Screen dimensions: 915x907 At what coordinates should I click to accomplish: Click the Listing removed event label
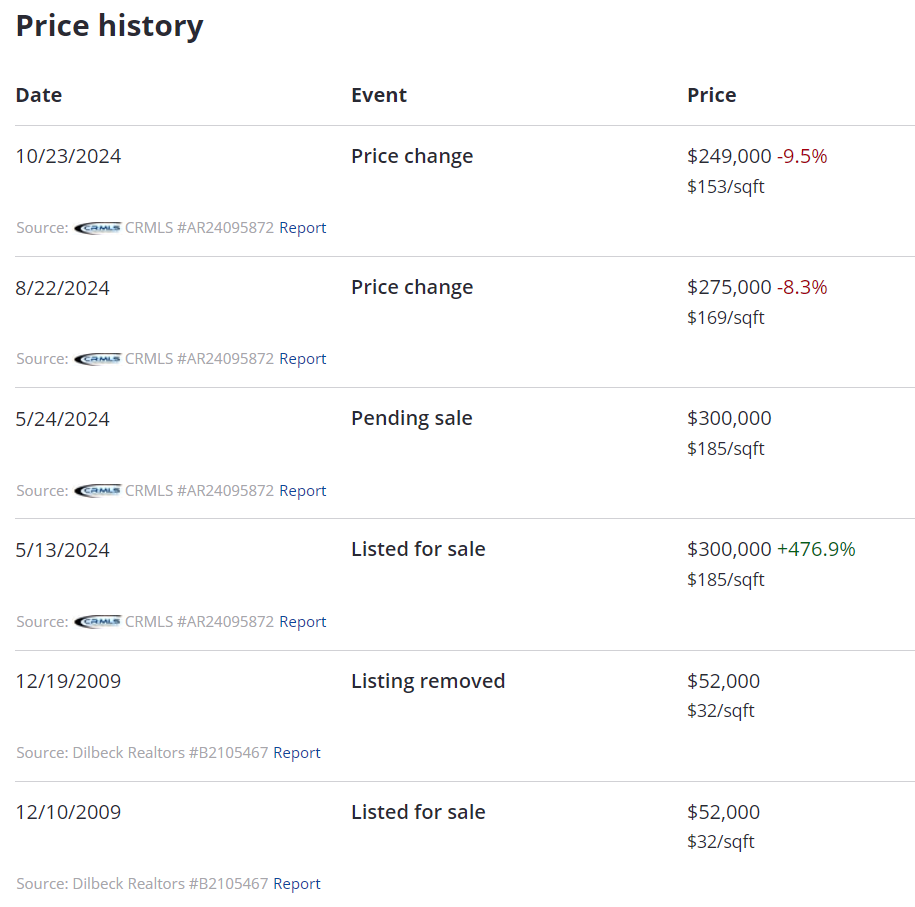click(428, 681)
